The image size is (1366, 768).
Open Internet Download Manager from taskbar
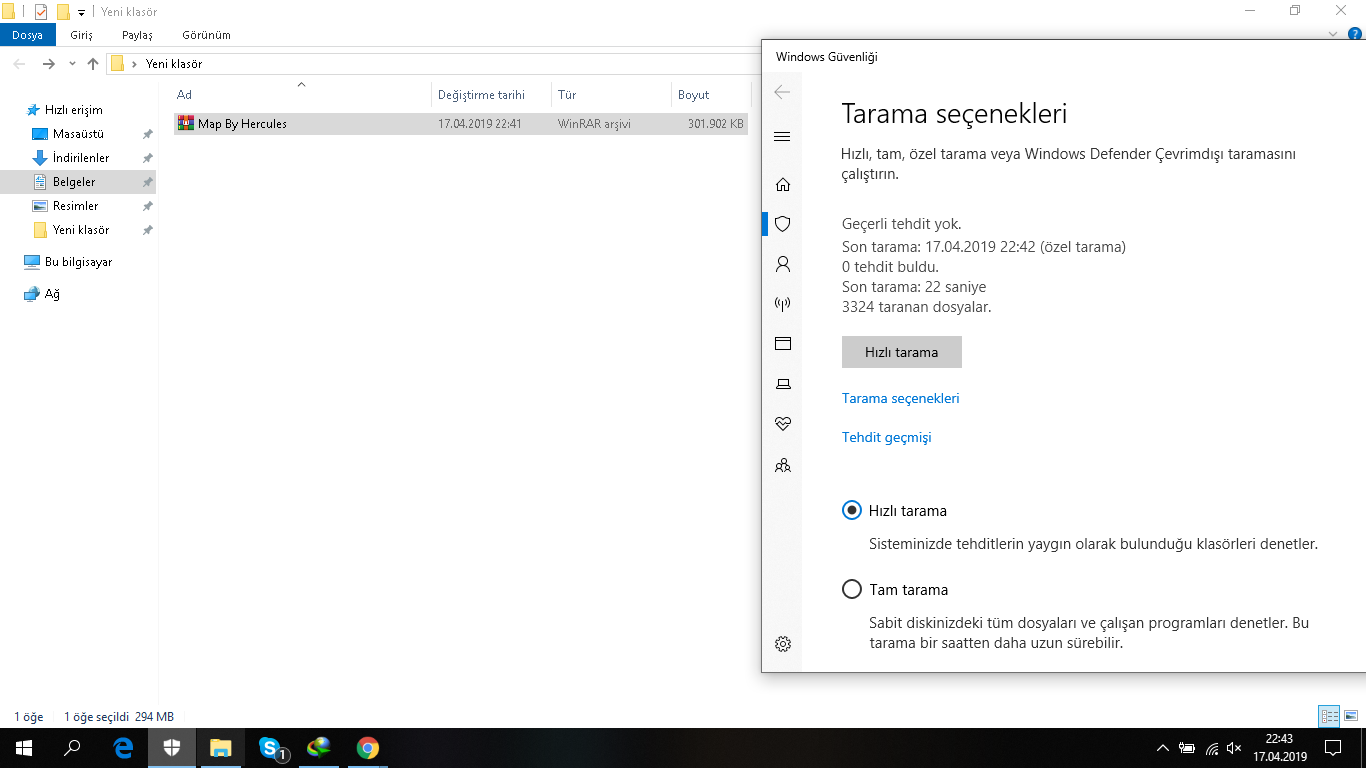pos(319,748)
